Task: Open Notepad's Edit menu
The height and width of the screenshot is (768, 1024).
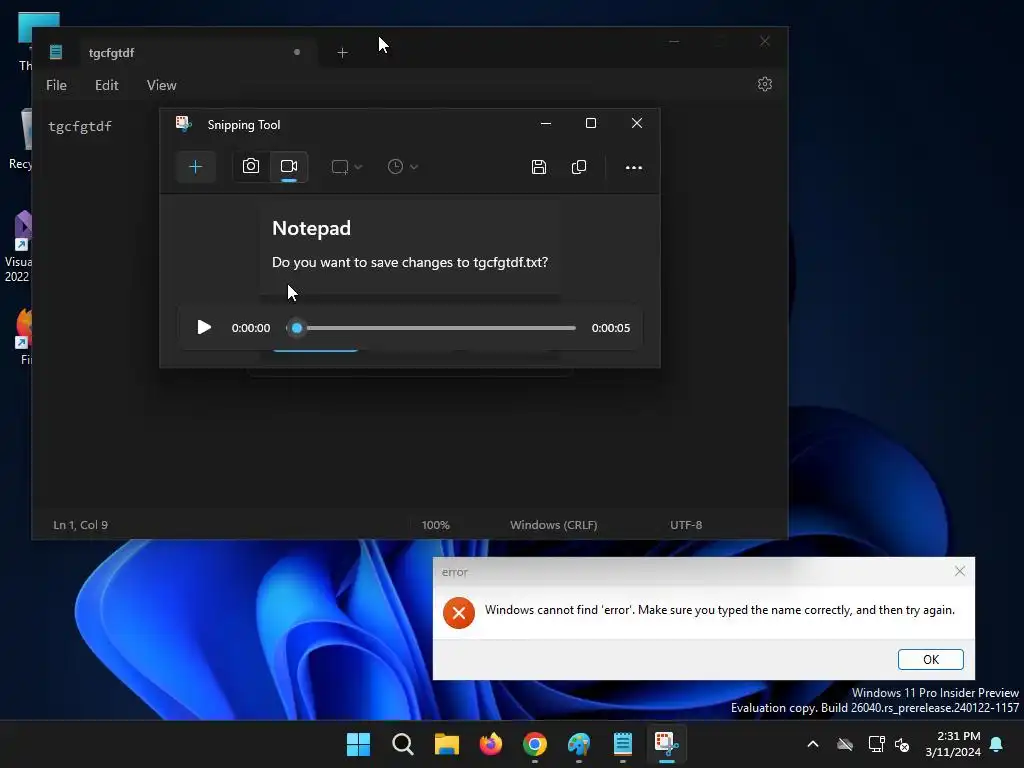Action: pos(106,86)
